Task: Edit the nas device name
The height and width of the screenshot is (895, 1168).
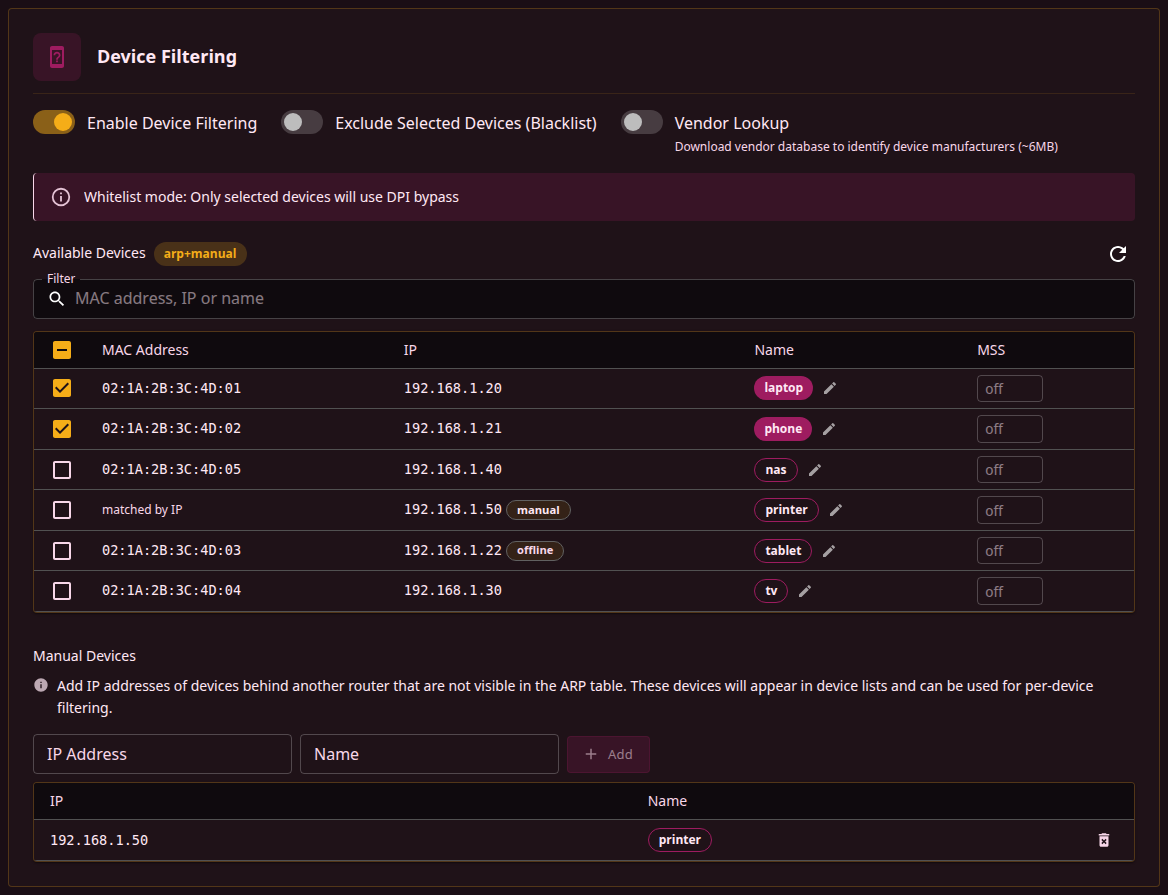Action: tap(815, 470)
